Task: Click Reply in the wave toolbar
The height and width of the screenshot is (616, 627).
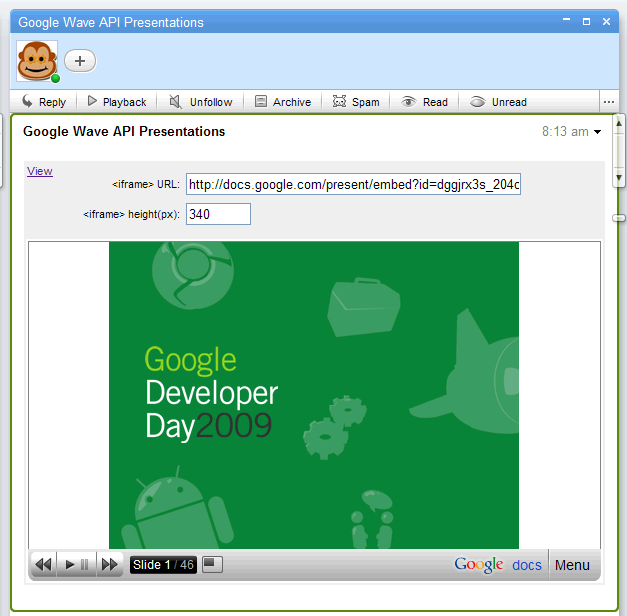Action: (44, 102)
